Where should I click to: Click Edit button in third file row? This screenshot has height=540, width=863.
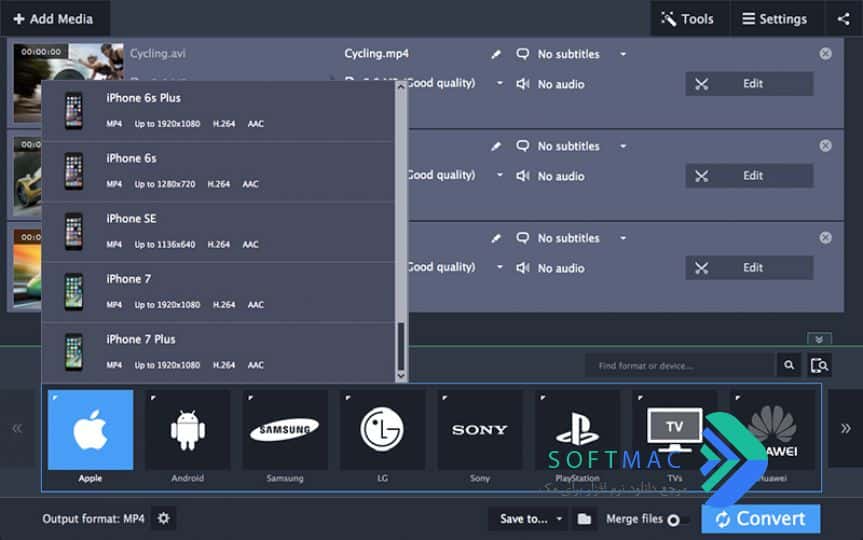pos(749,268)
